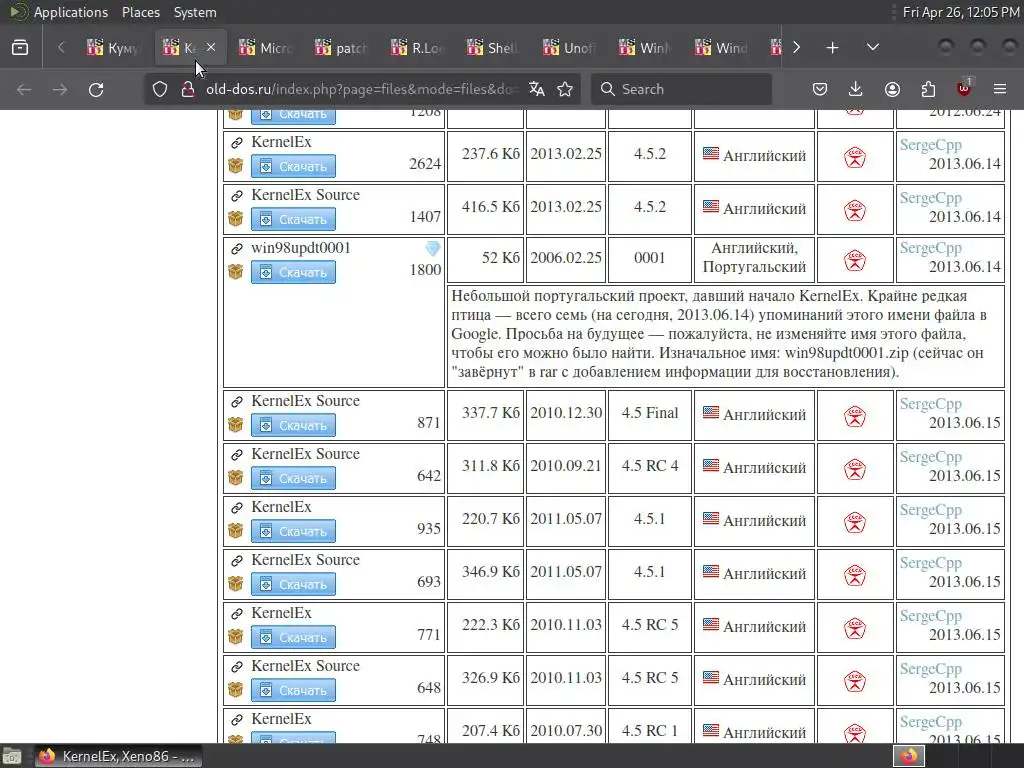This screenshot has width=1024, height=768.
Task: Open the Firefox hamburger menu
Action: point(1000,89)
